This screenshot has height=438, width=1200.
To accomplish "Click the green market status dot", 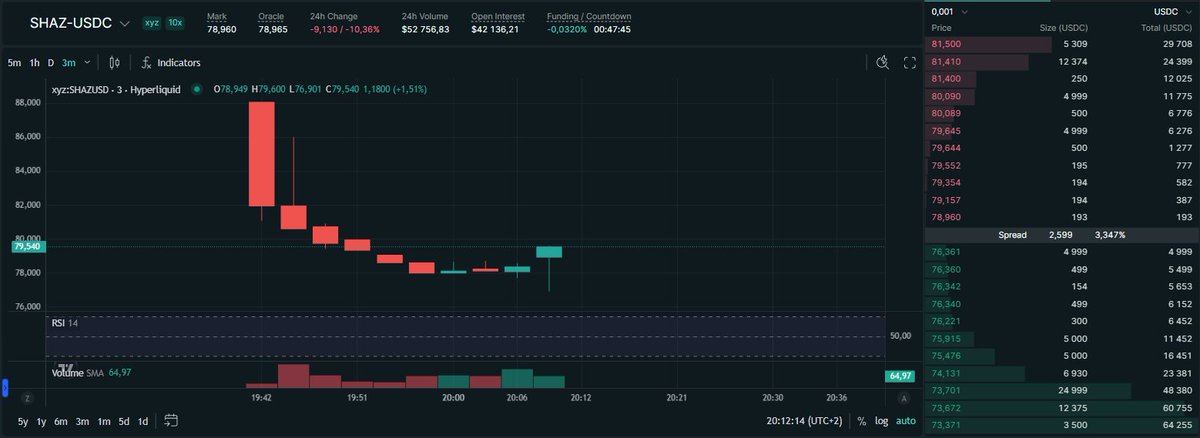I will [x=198, y=89].
